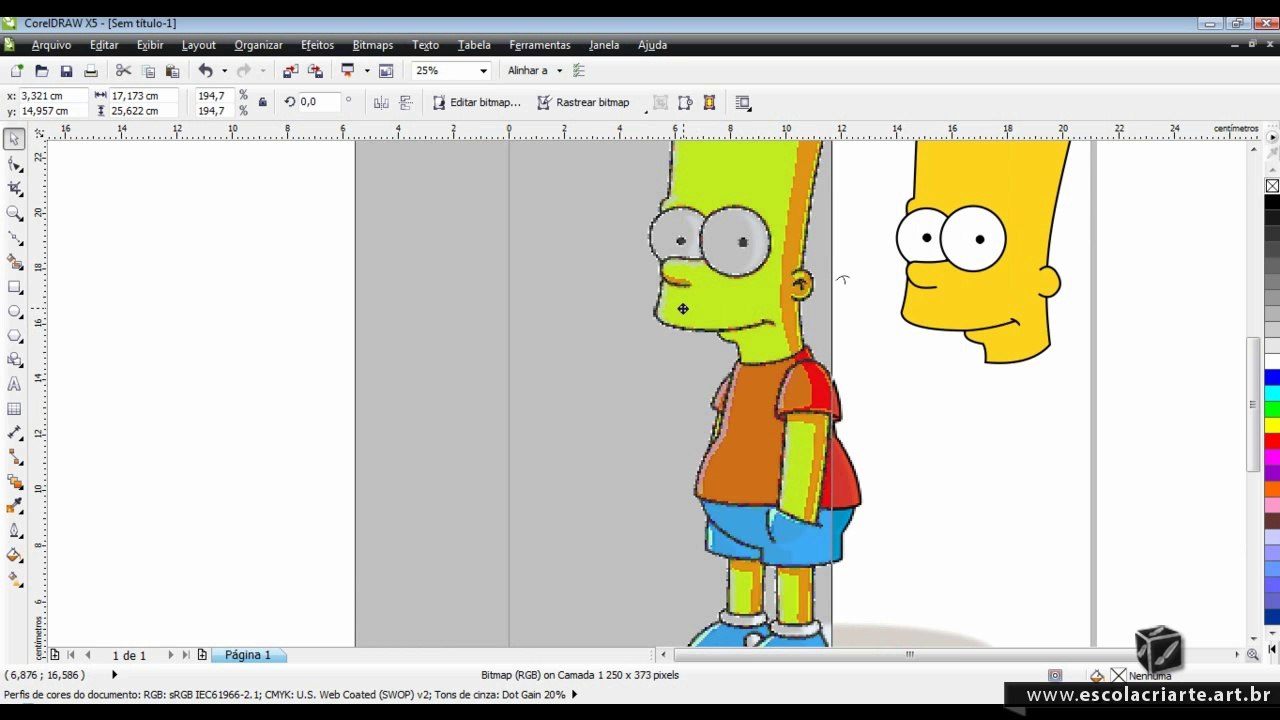This screenshot has width=1280, height=720.
Task: Open the undo history dropdown arrow
Action: pyautogui.click(x=224, y=71)
